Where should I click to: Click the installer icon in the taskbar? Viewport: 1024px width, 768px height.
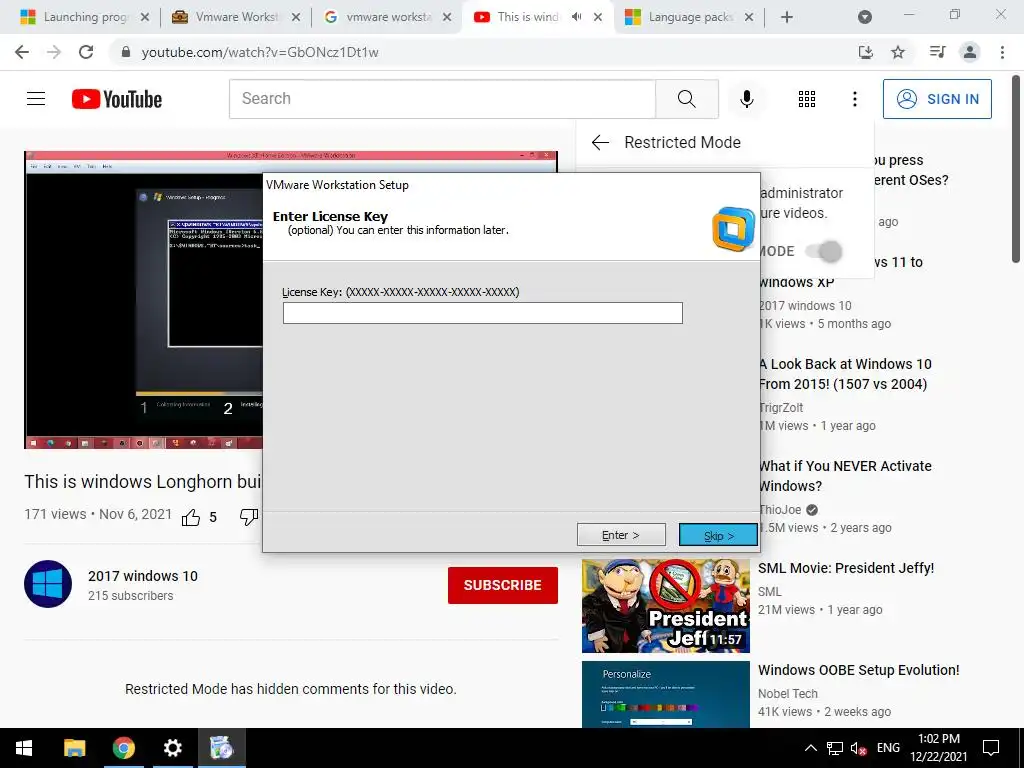click(221, 748)
